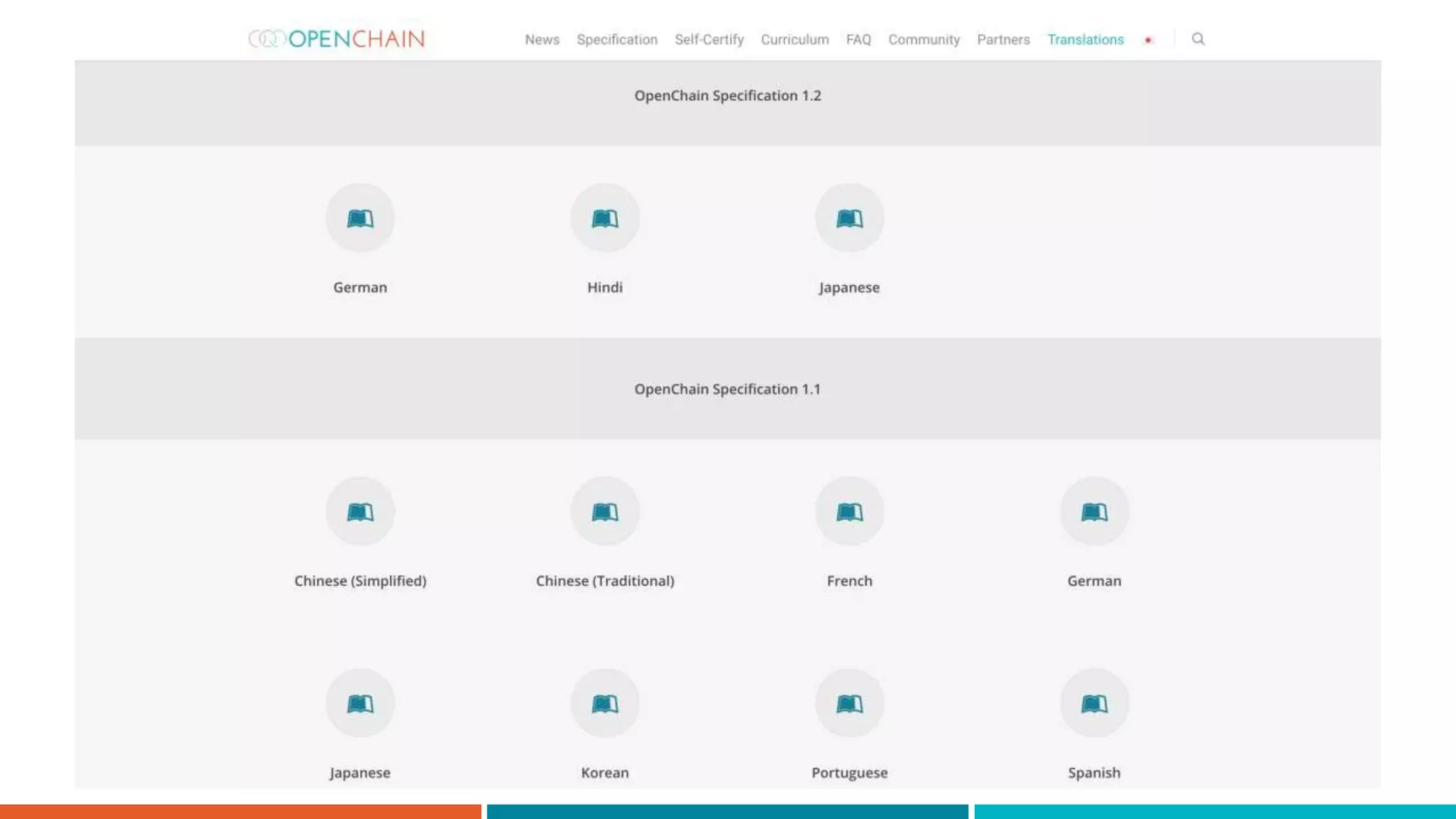Open the Translations menu item

tap(1085, 40)
